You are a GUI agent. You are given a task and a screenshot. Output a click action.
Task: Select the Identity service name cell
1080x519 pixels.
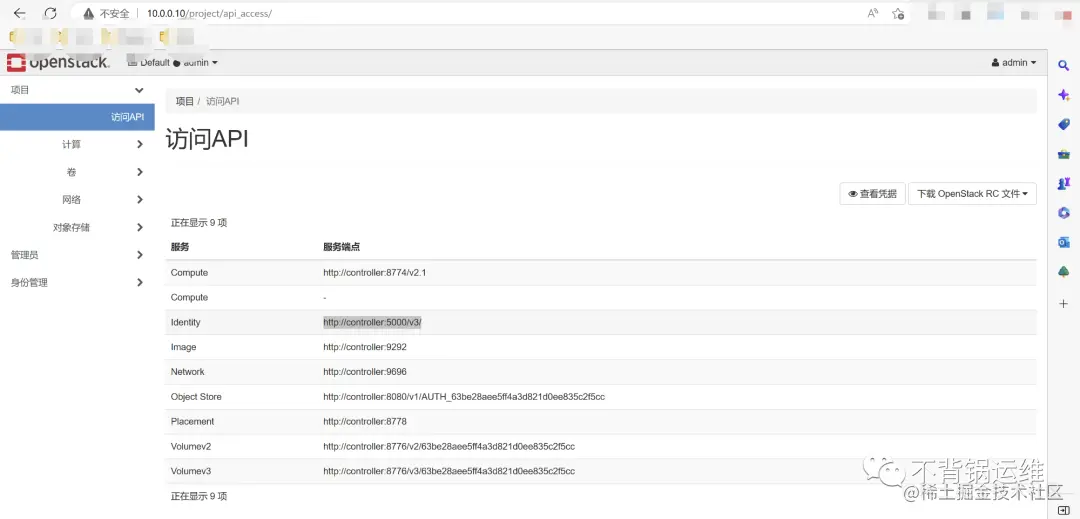(x=185, y=322)
